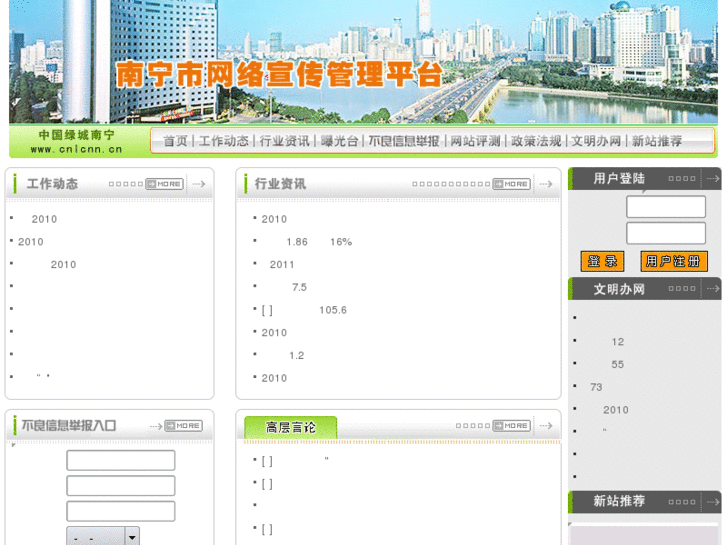727x545 pixels.
Task: Open 文明办网 item containing 55
Action: tap(618, 365)
